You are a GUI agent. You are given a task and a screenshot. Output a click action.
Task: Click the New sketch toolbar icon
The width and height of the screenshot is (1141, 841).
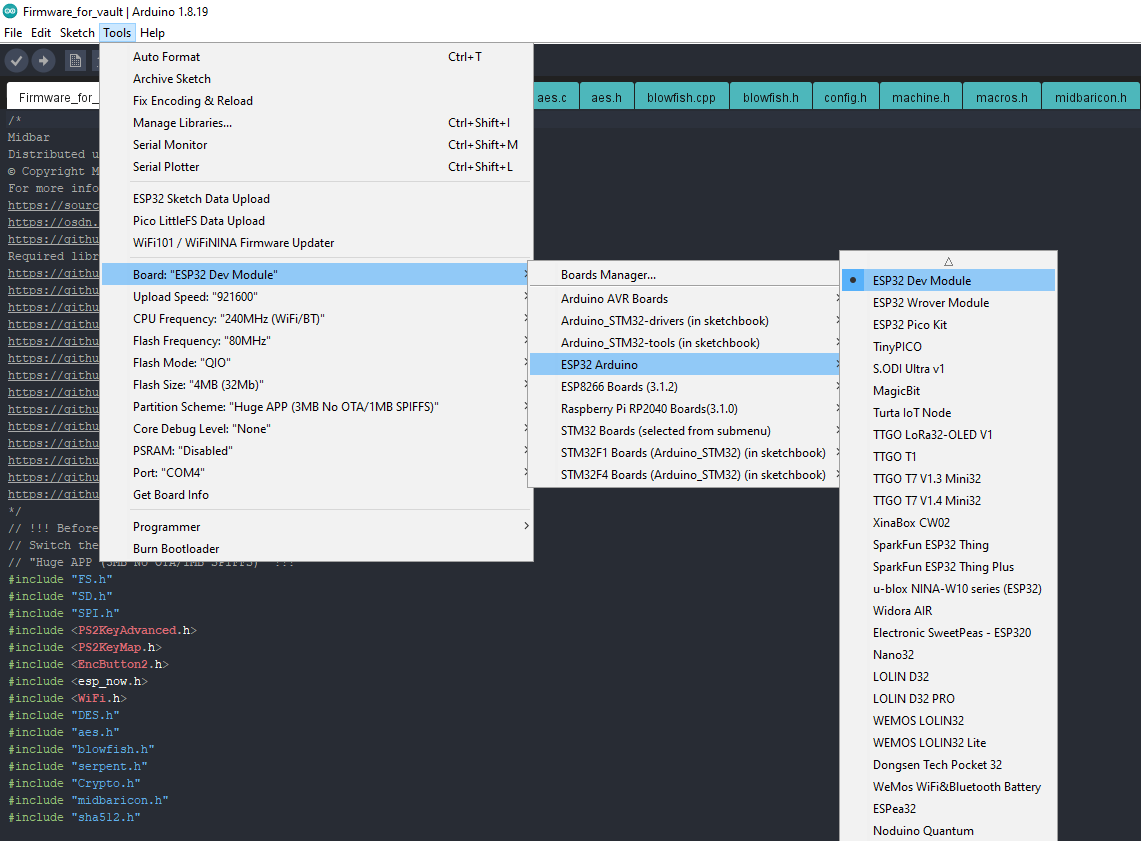75,61
